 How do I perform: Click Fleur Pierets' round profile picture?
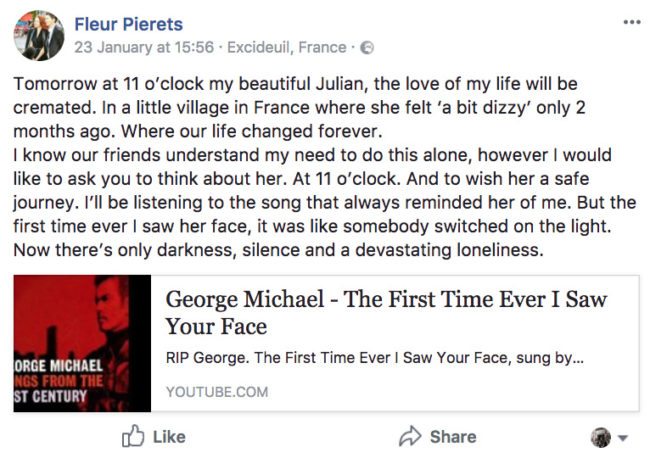click(39, 35)
